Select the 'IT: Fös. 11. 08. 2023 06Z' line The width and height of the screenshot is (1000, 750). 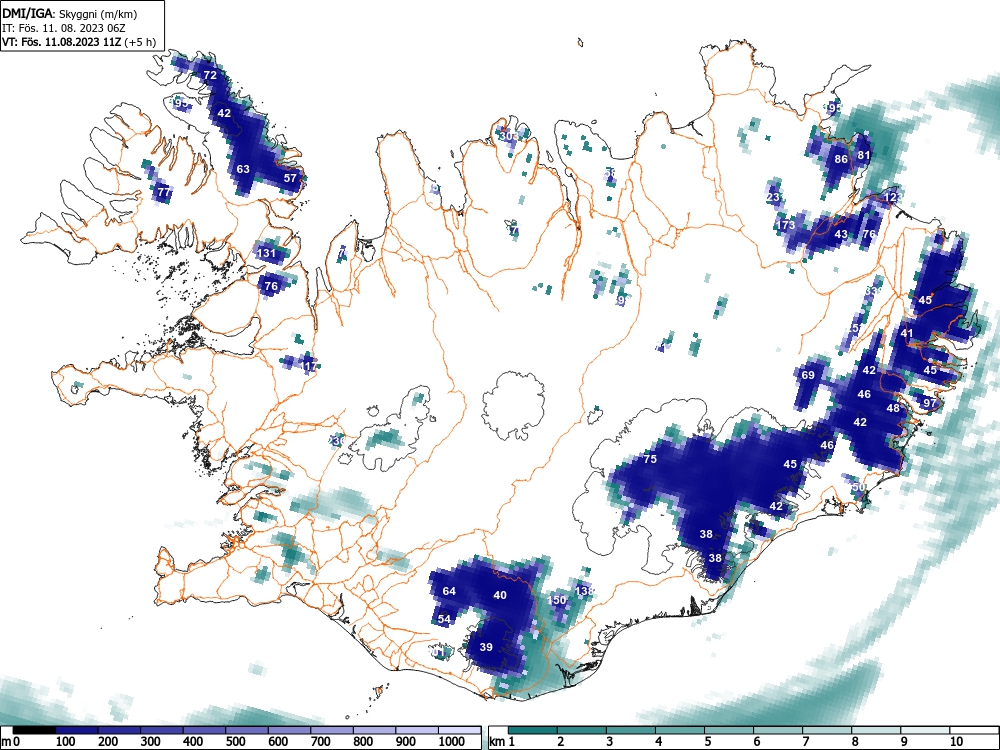66,28
